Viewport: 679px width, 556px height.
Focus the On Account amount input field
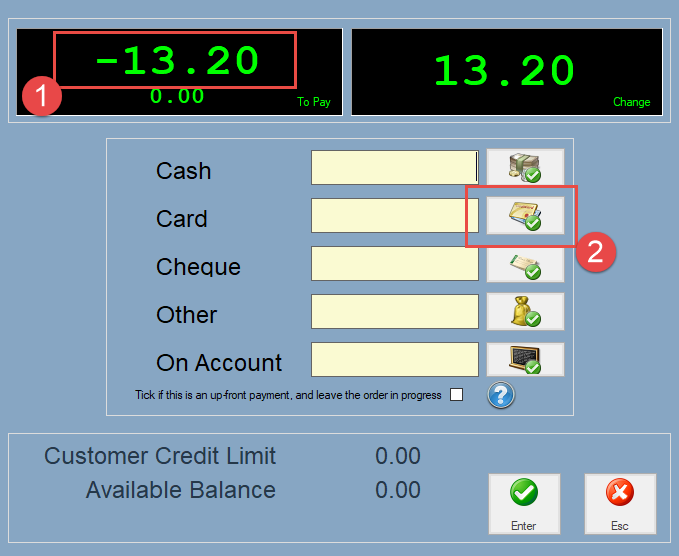coord(395,360)
